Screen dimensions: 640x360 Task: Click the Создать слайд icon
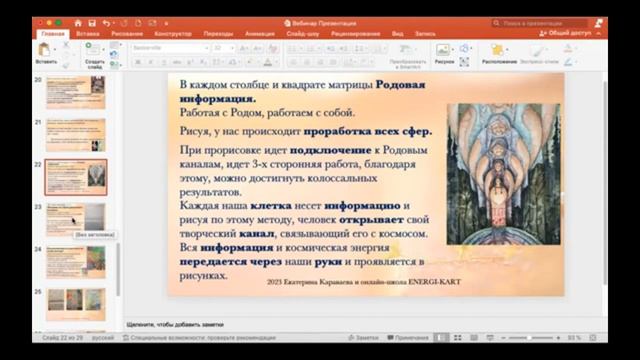pos(92,49)
